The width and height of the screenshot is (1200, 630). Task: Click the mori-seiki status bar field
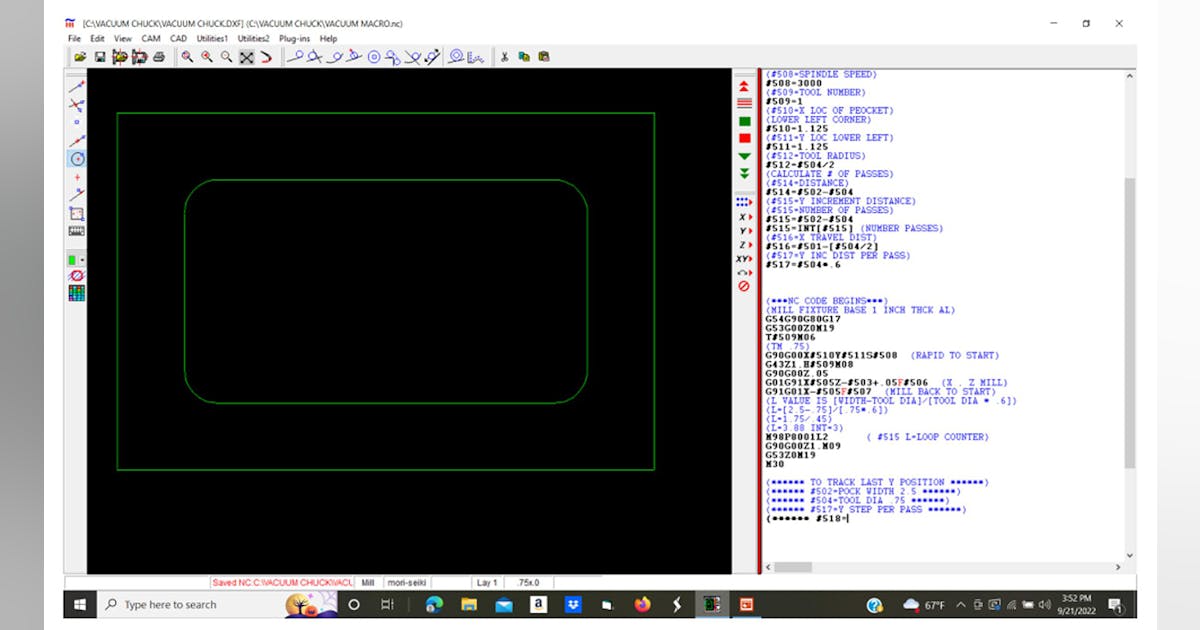pos(405,582)
